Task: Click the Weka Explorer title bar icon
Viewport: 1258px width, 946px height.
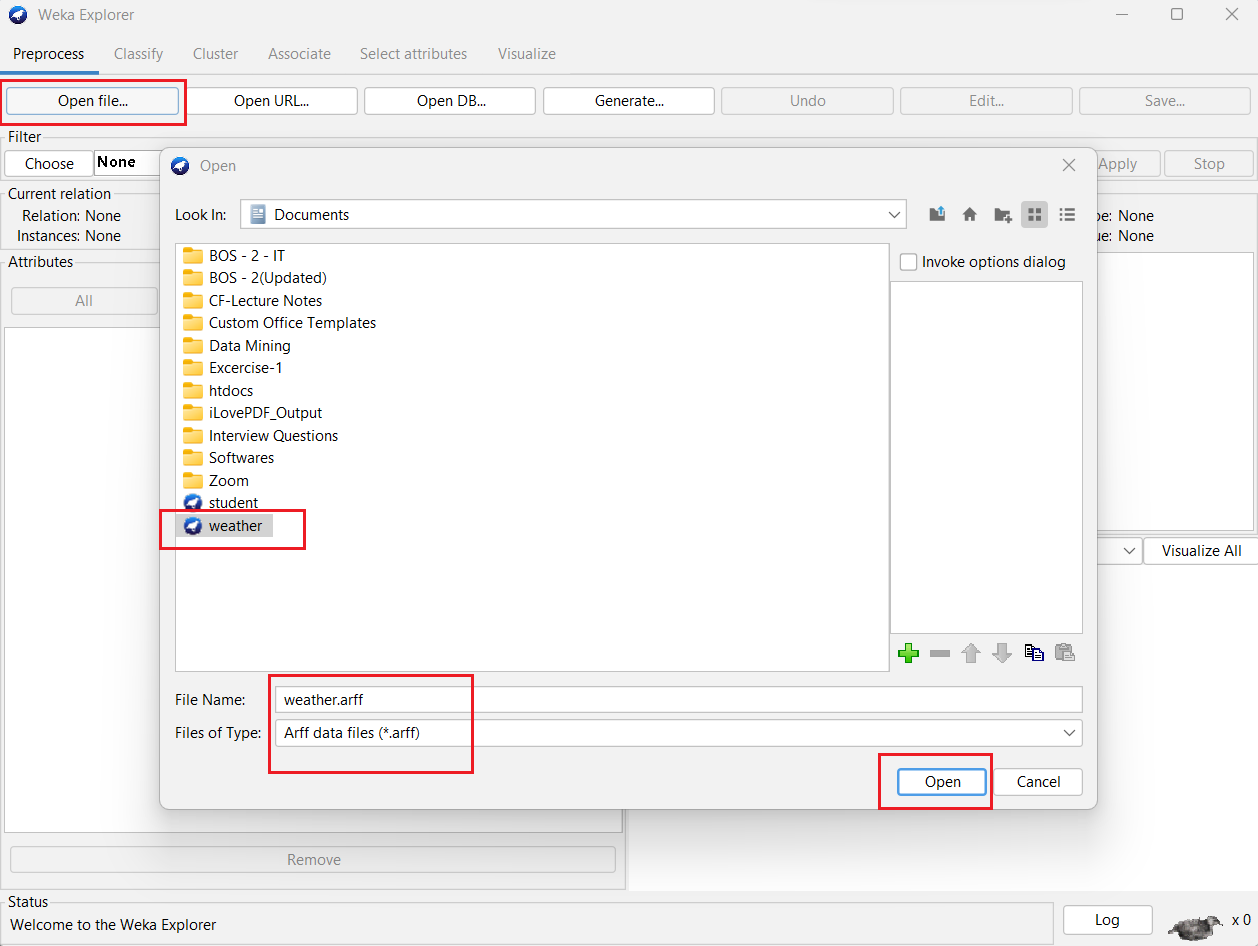Action: point(17,15)
